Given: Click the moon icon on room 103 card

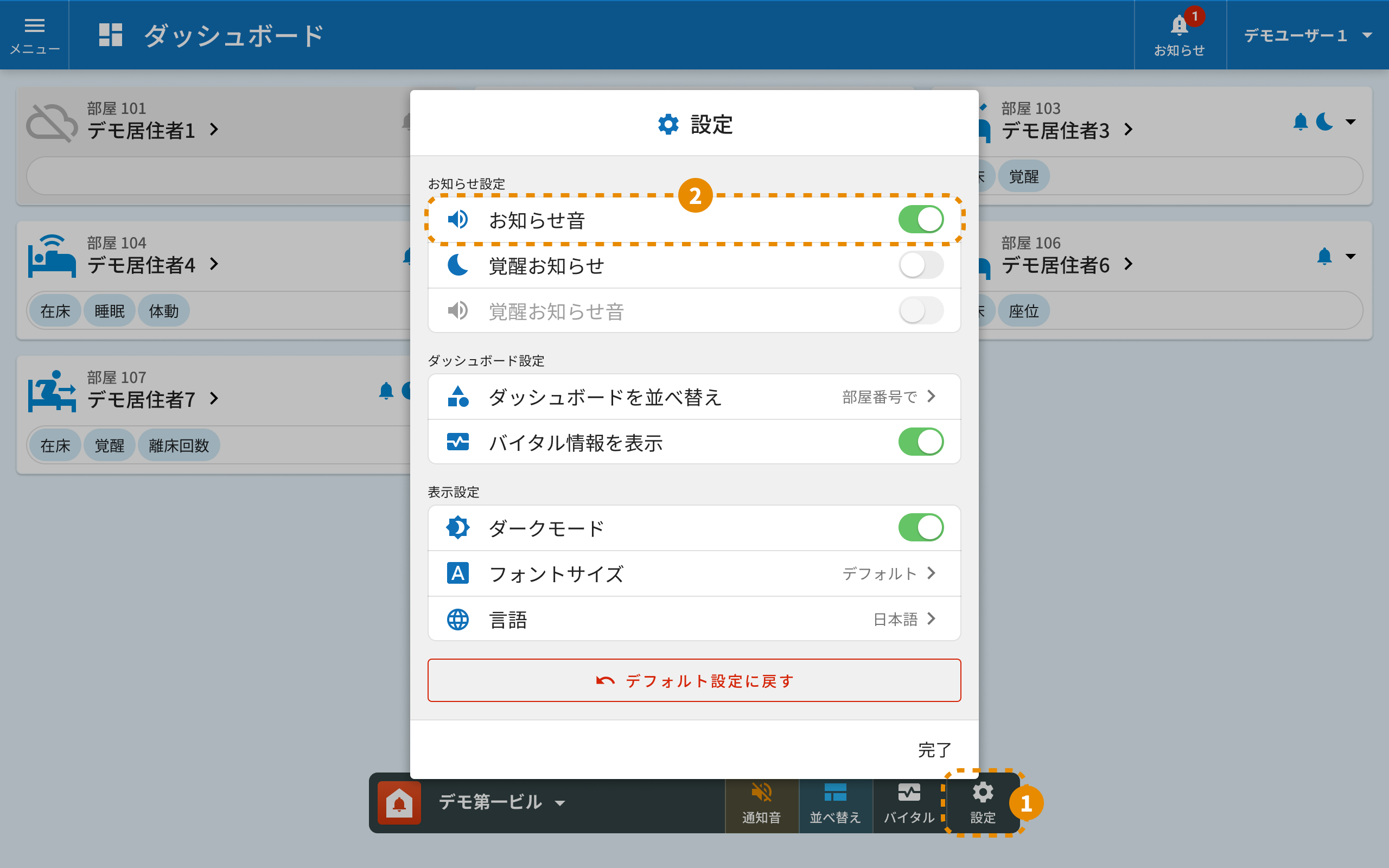Looking at the screenshot, I should [x=1325, y=122].
